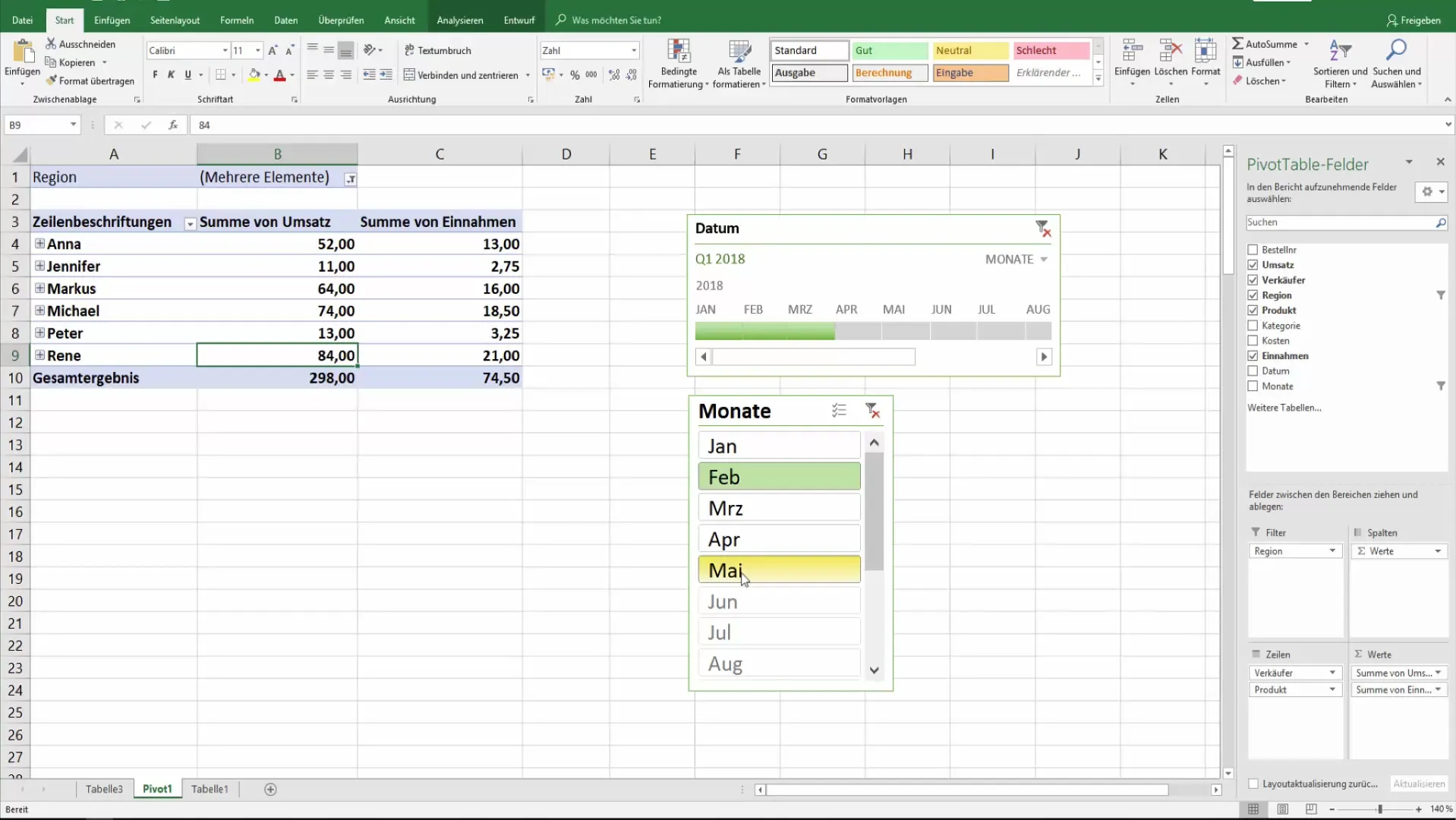
Task: Select Jan in Monate slicer
Action: [x=779, y=446]
